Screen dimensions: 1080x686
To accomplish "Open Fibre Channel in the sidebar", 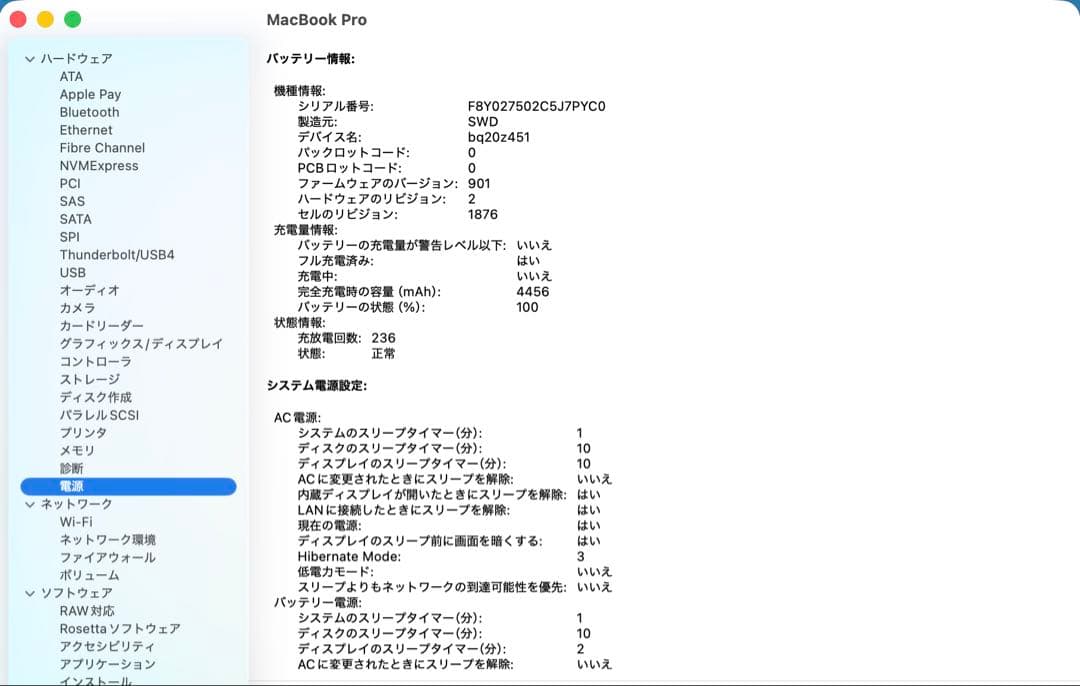I will [x=102, y=148].
